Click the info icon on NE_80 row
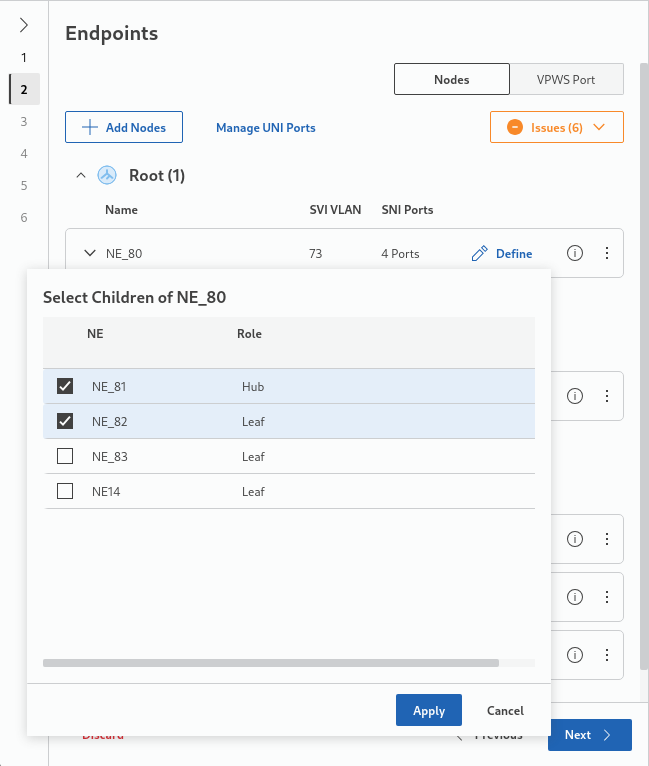The height and width of the screenshot is (766, 649). 575,254
